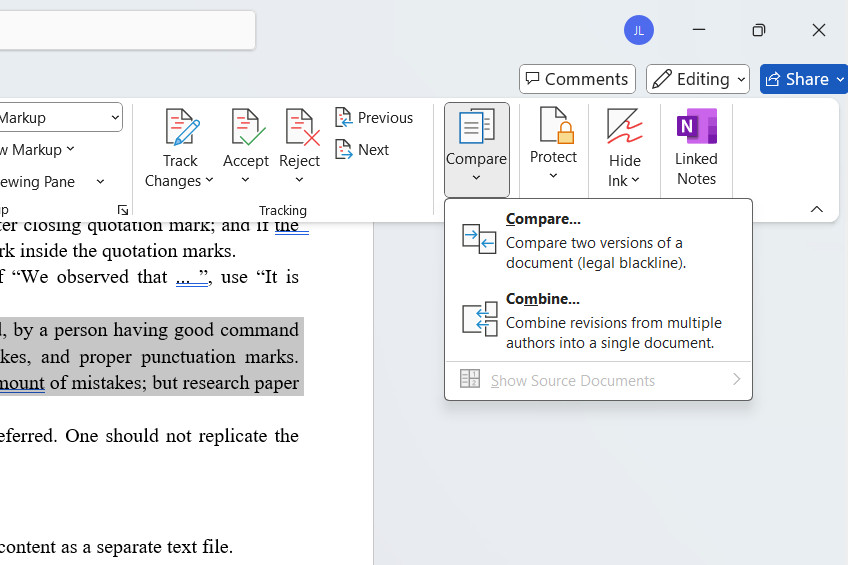Expand the Reject dropdown arrow
The width and height of the screenshot is (848, 565).
[299, 180]
